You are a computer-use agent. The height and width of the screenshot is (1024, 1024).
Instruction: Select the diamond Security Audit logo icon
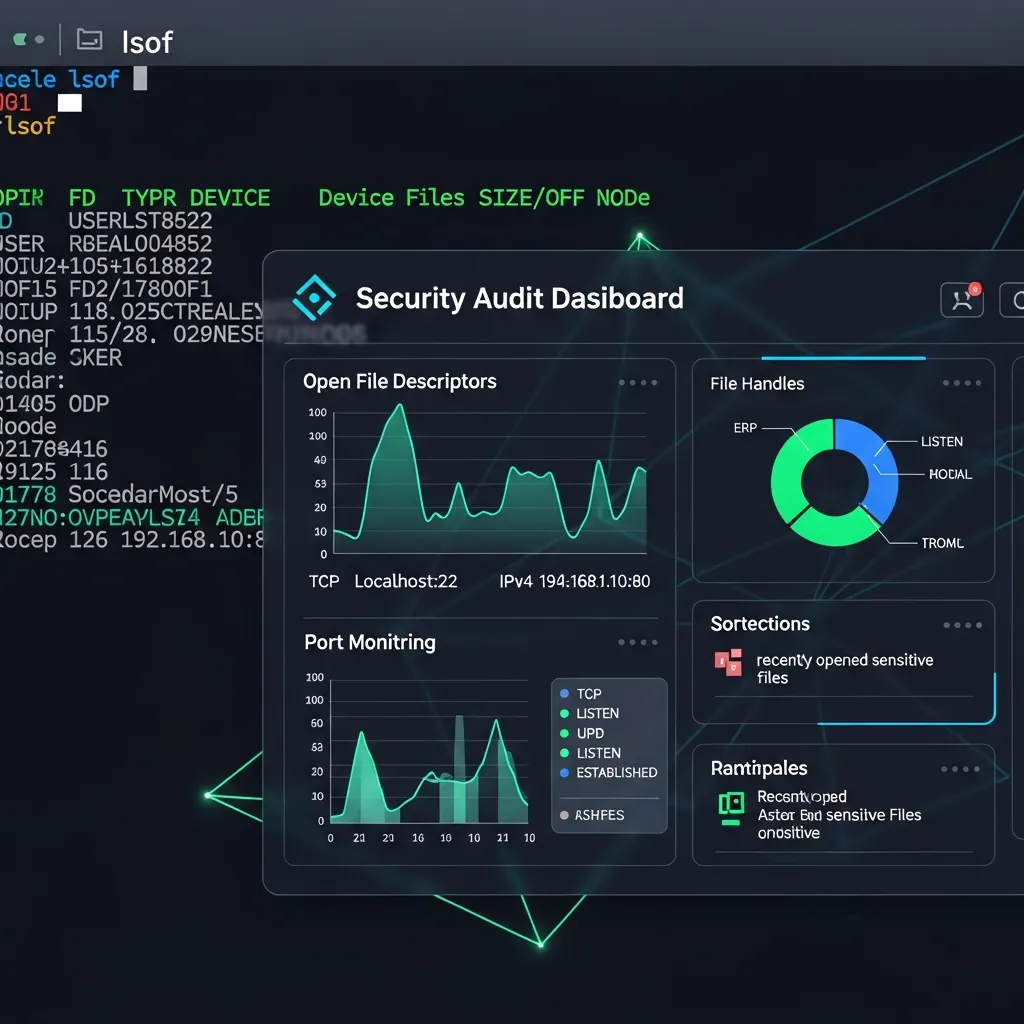tap(313, 297)
